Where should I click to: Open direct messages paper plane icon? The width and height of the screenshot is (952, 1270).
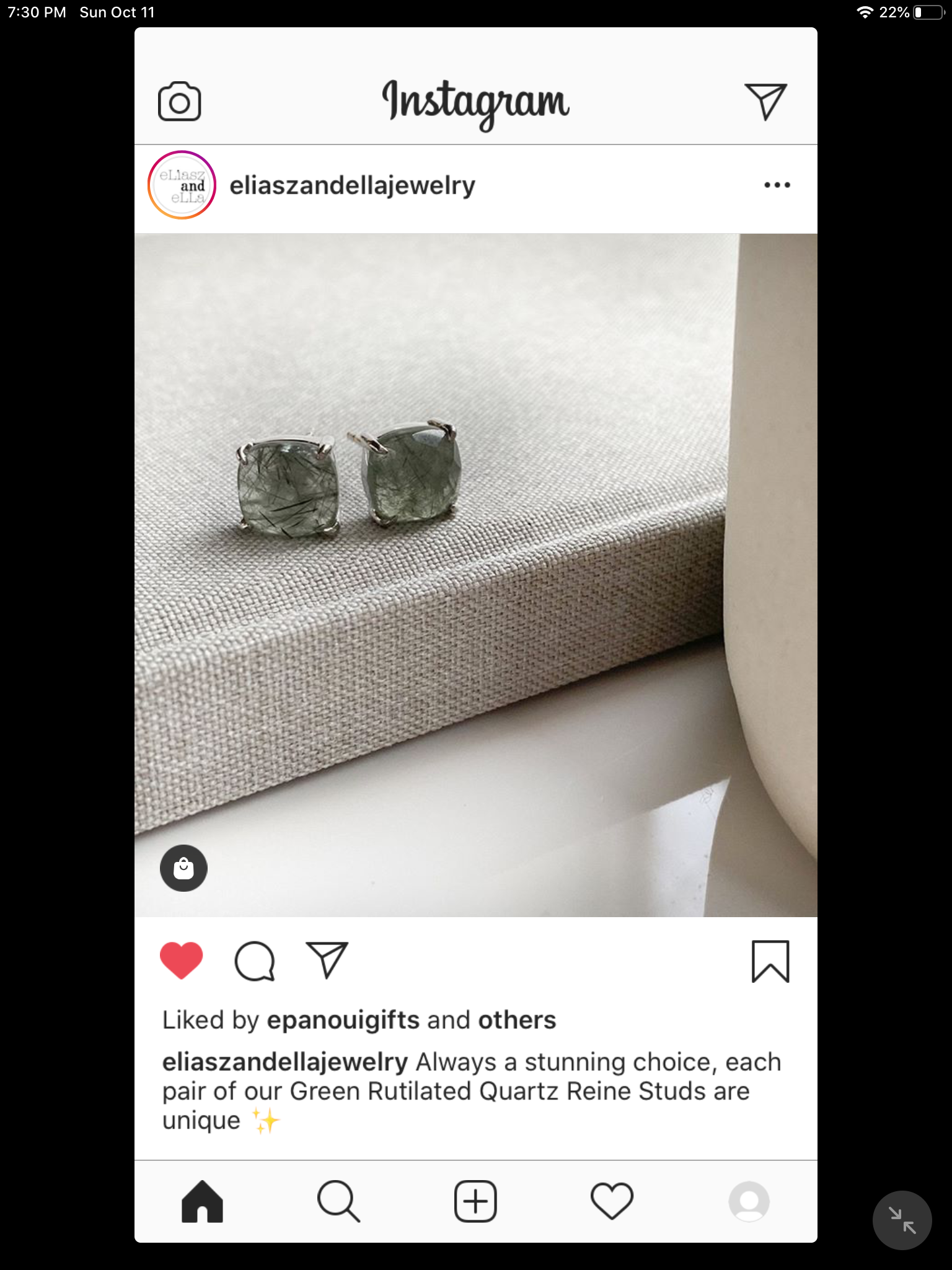766,101
